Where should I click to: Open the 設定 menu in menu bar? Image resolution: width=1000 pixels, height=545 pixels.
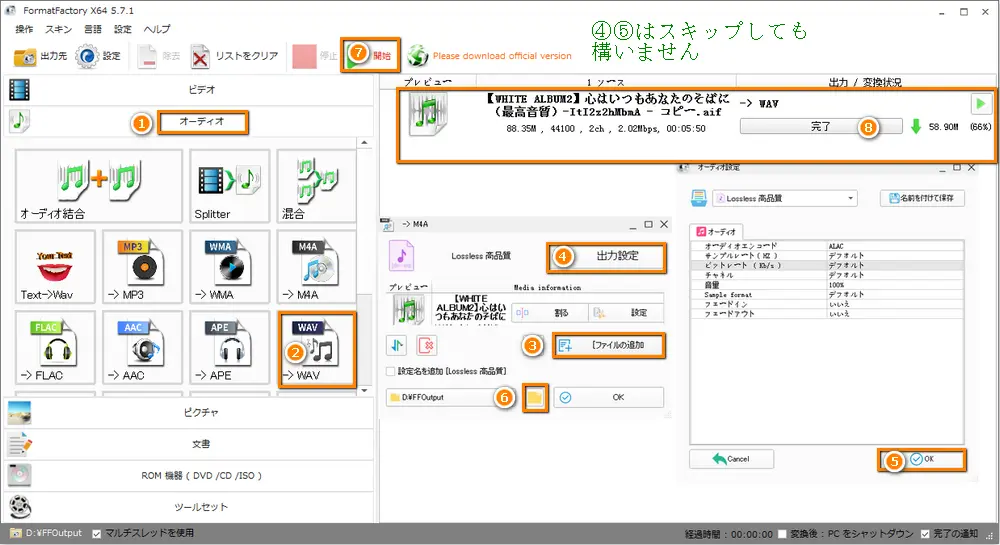click(x=122, y=29)
